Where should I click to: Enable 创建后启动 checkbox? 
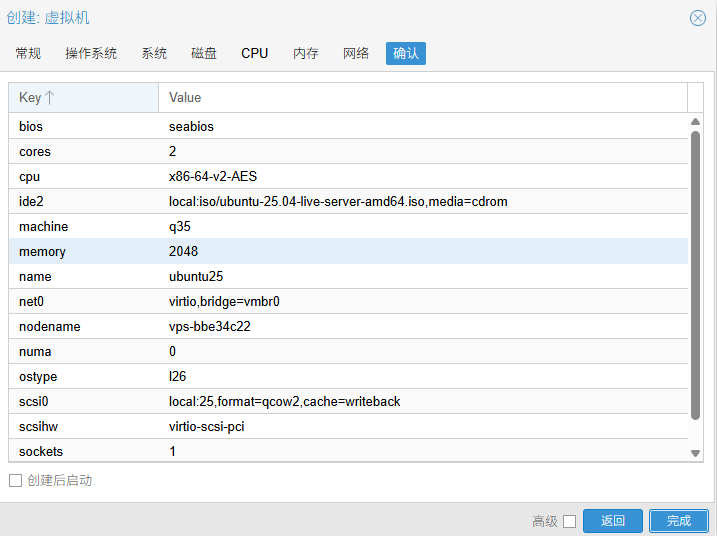pyautogui.click(x=15, y=481)
